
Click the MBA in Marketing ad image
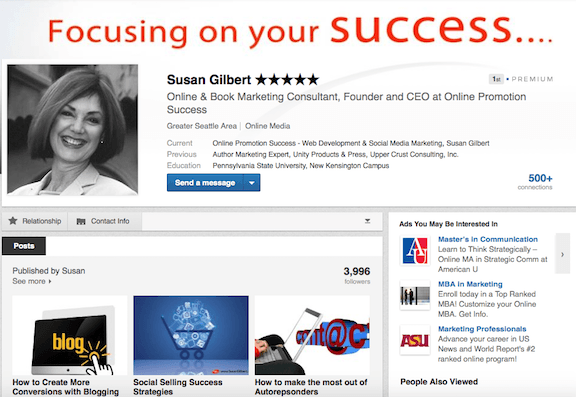pos(415,296)
